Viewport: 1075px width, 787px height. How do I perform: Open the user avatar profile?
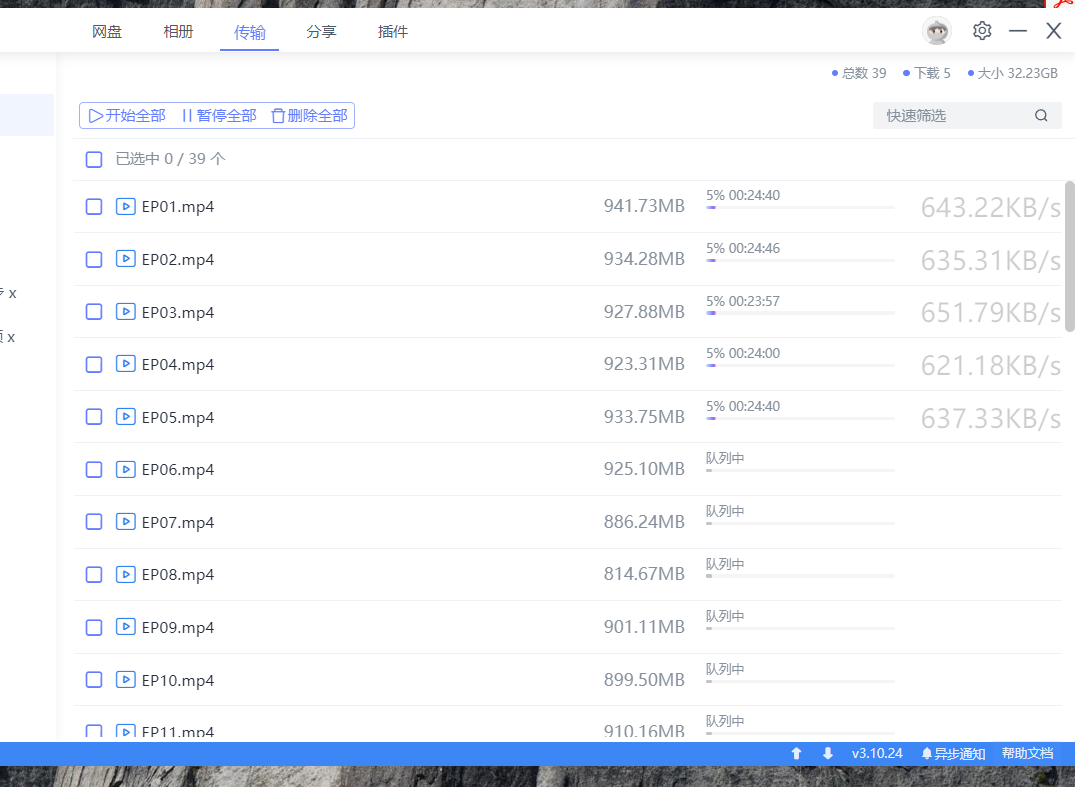tap(937, 31)
